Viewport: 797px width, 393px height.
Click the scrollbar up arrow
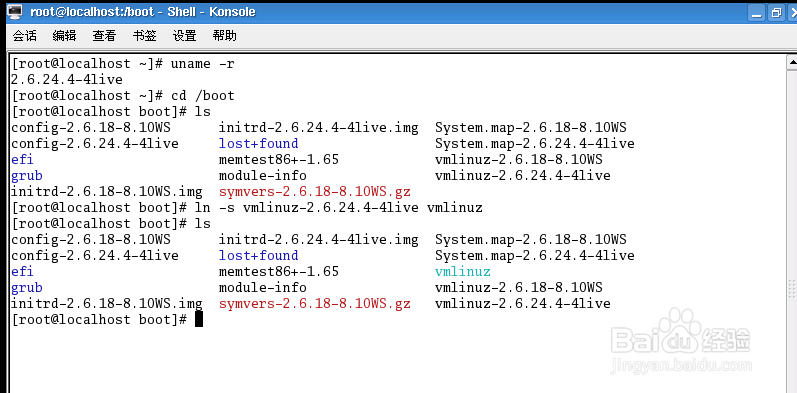[x=792, y=63]
